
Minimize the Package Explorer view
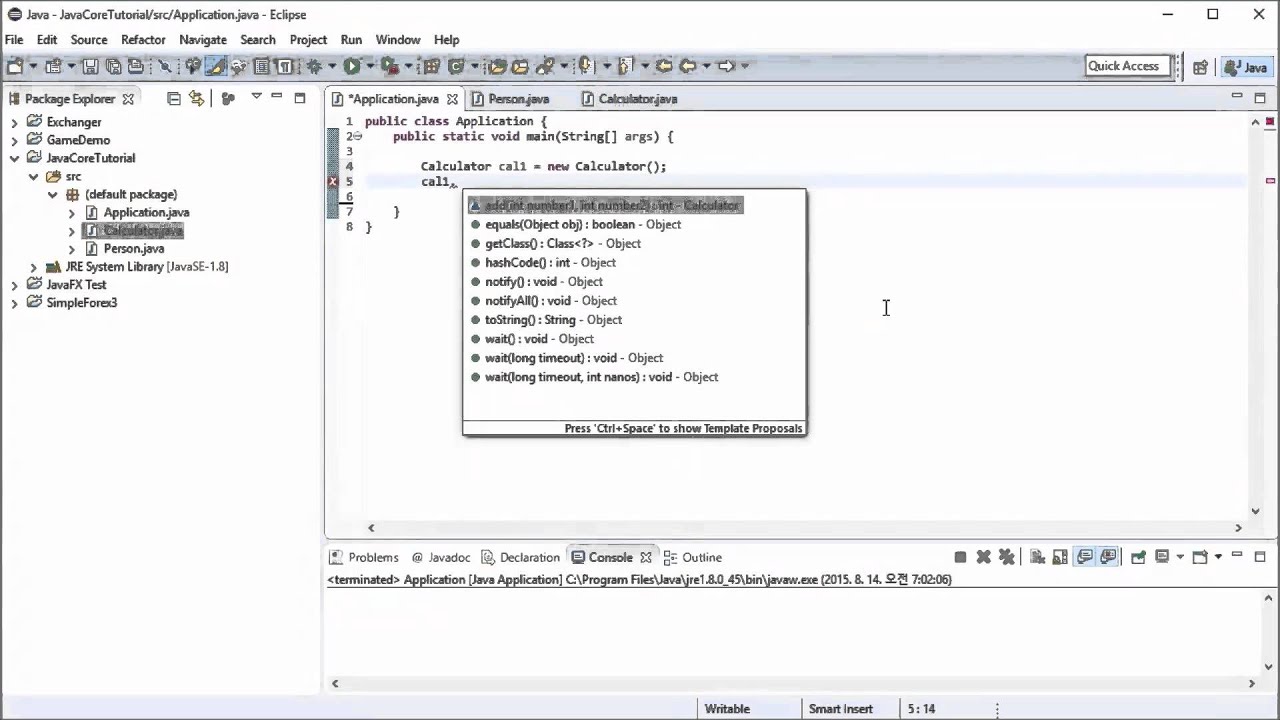click(276, 97)
